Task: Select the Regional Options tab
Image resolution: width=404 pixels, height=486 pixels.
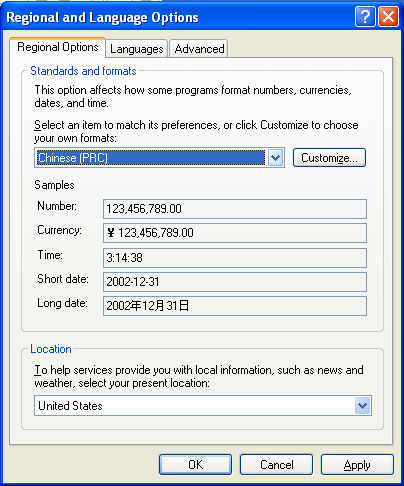Action: (58, 47)
